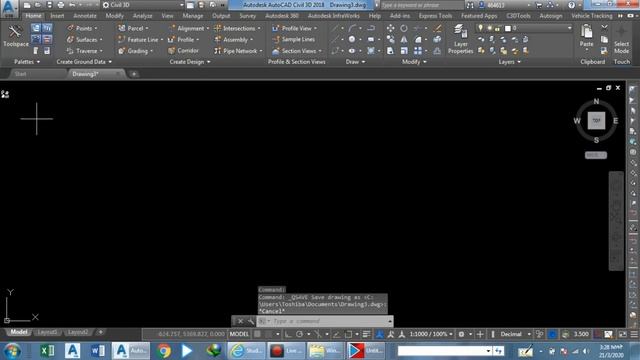The image size is (640, 360).
Task: Expand the Surfaces dropdown
Action: pos(101,40)
